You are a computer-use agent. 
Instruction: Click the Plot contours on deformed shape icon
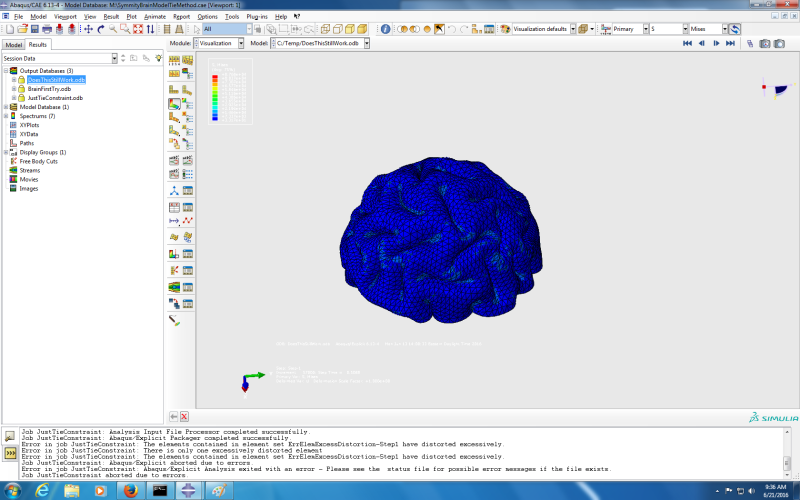[x=174, y=104]
